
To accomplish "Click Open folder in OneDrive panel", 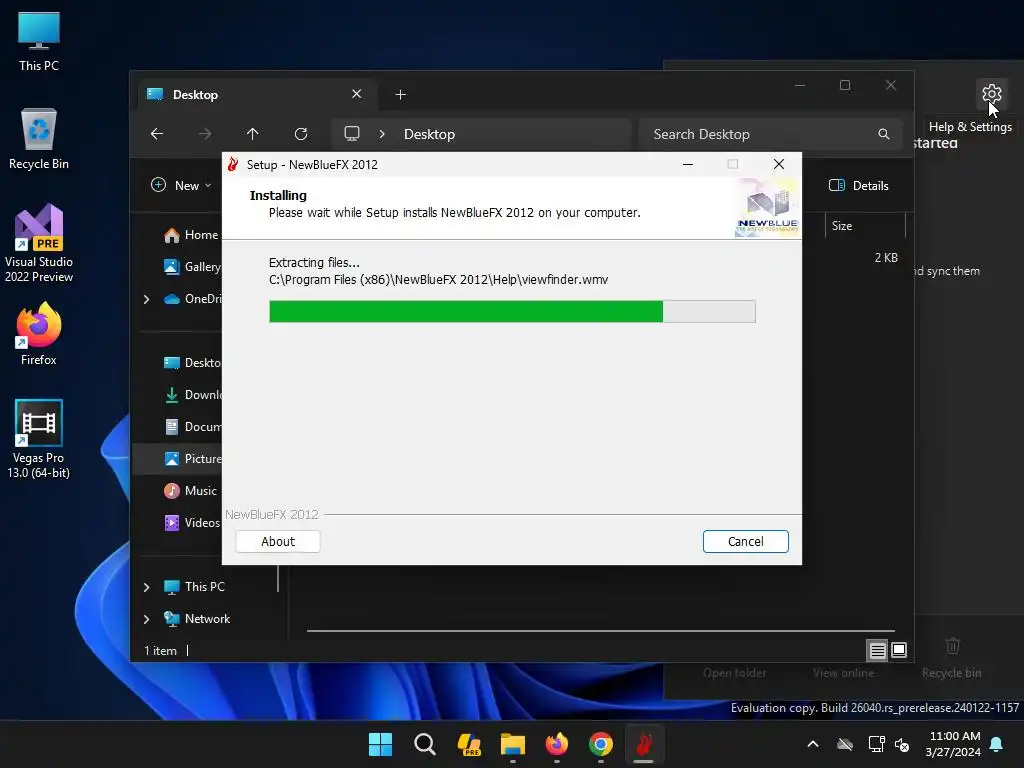I will point(735,673).
